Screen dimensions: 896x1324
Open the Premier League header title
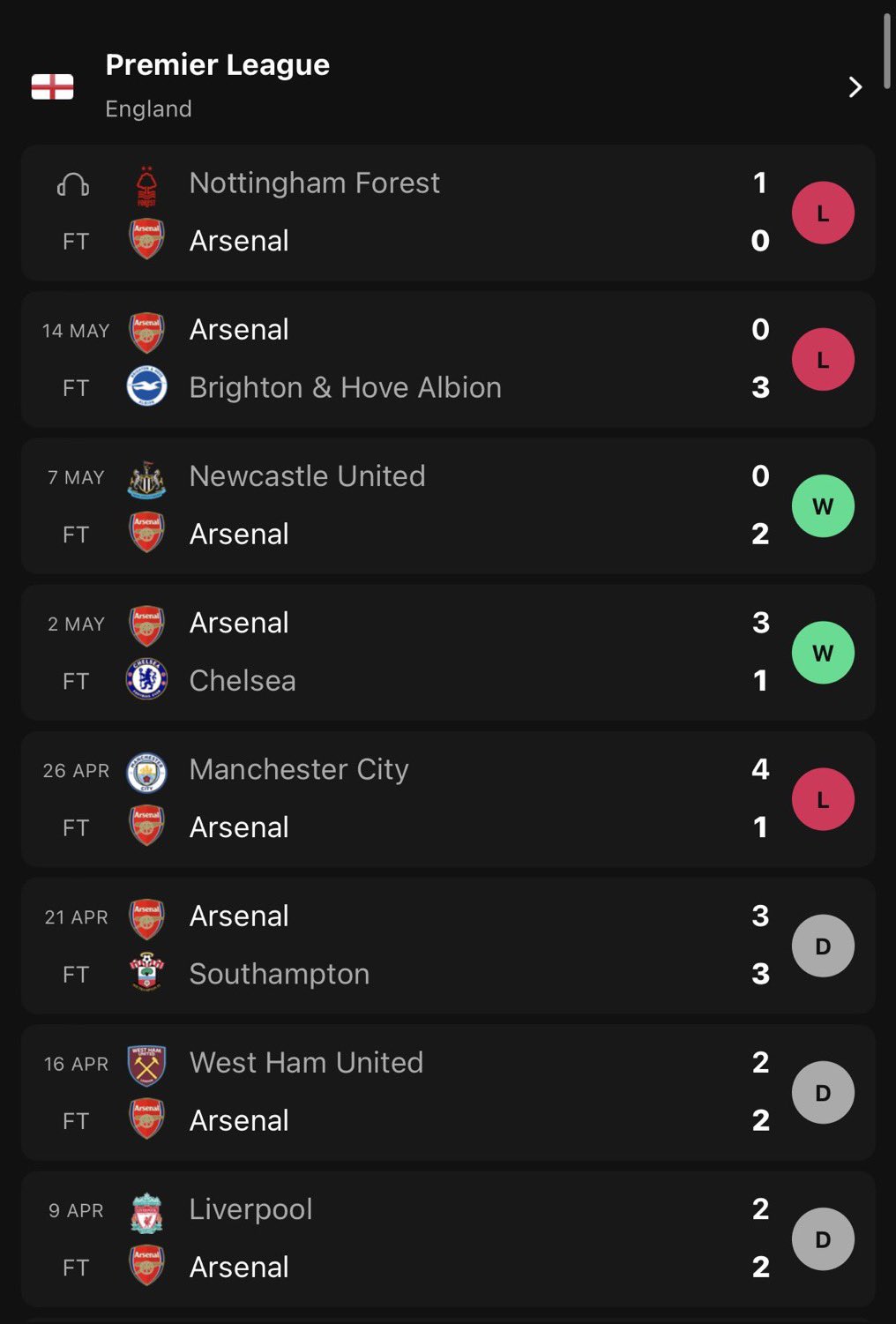coord(217,64)
